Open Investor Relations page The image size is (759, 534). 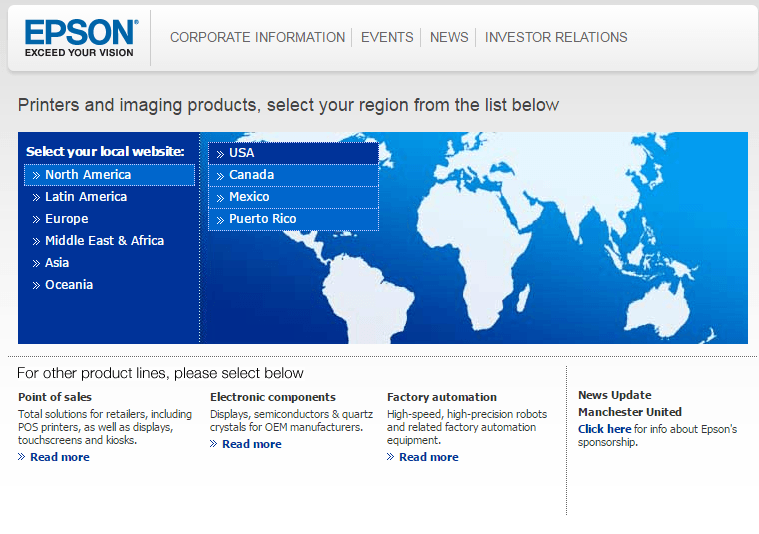pos(556,37)
